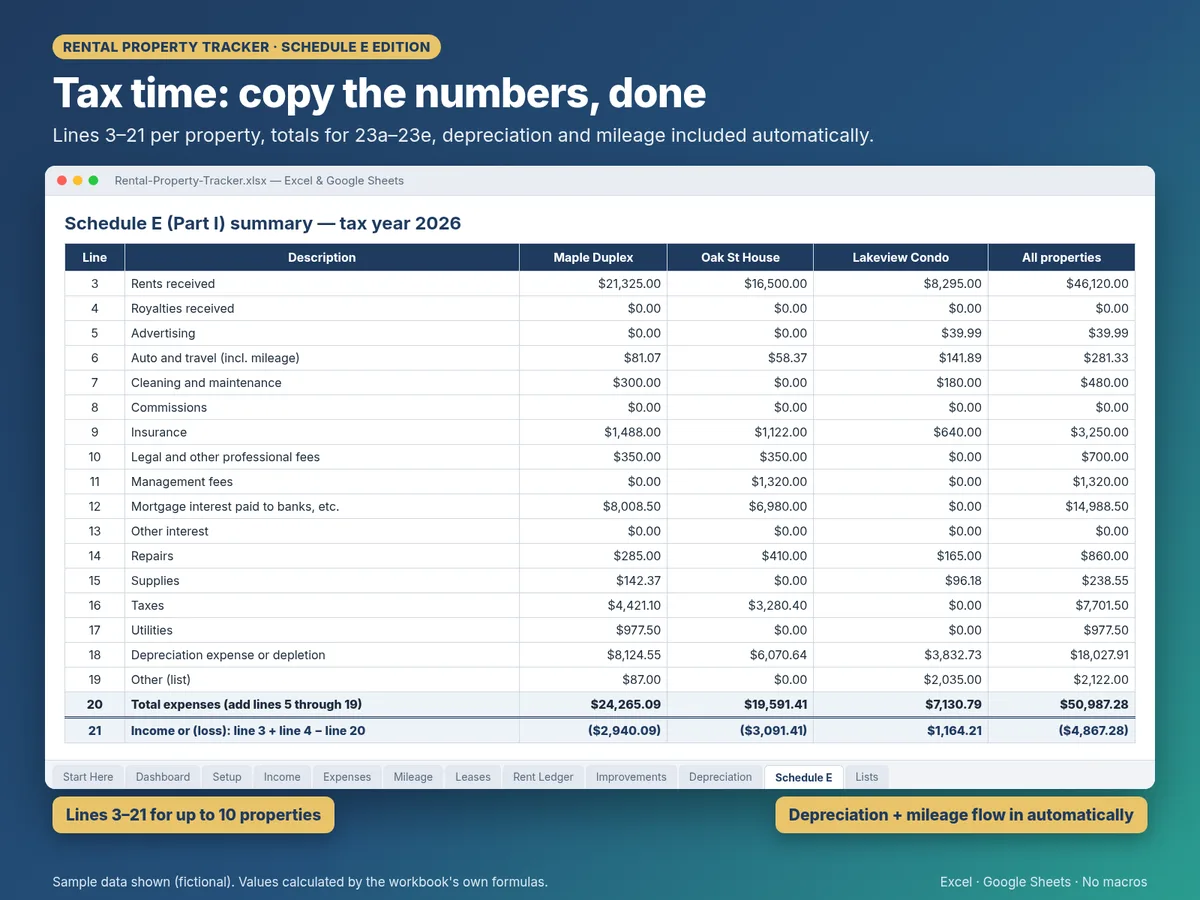This screenshot has height=900, width=1200.
Task: Open the Start Here sheet tab
Action: coord(88,777)
